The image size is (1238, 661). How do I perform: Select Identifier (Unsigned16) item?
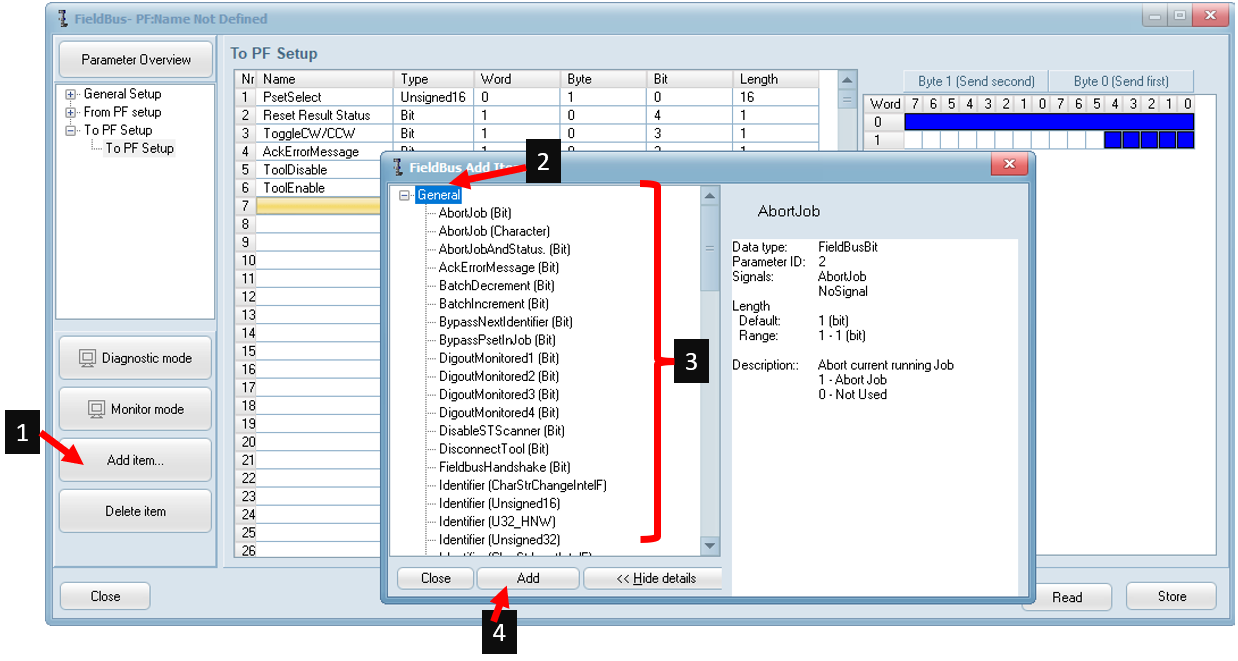(x=499, y=503)
